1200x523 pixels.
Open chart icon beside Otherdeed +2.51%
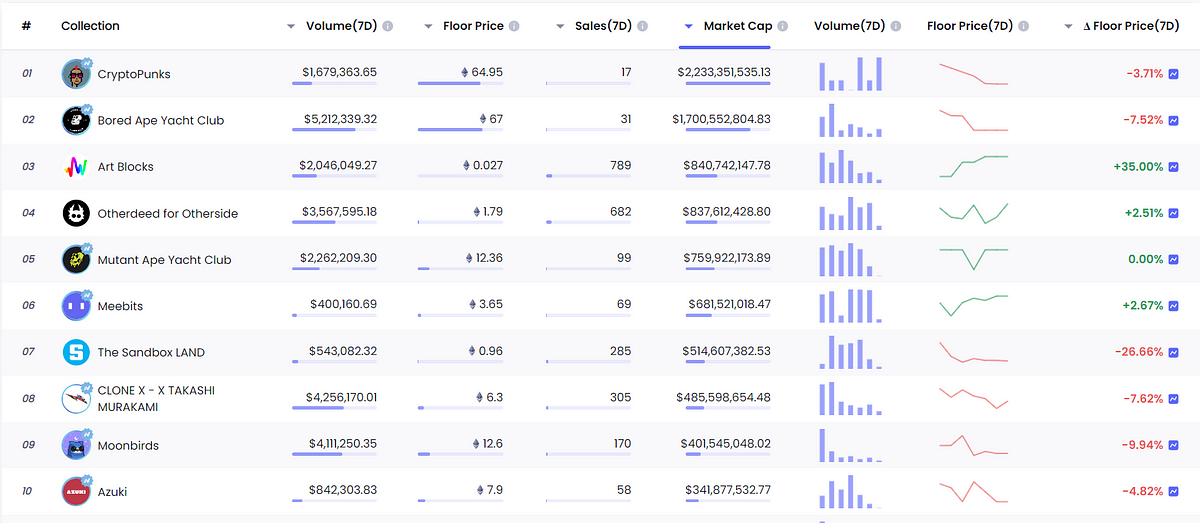1173,213
